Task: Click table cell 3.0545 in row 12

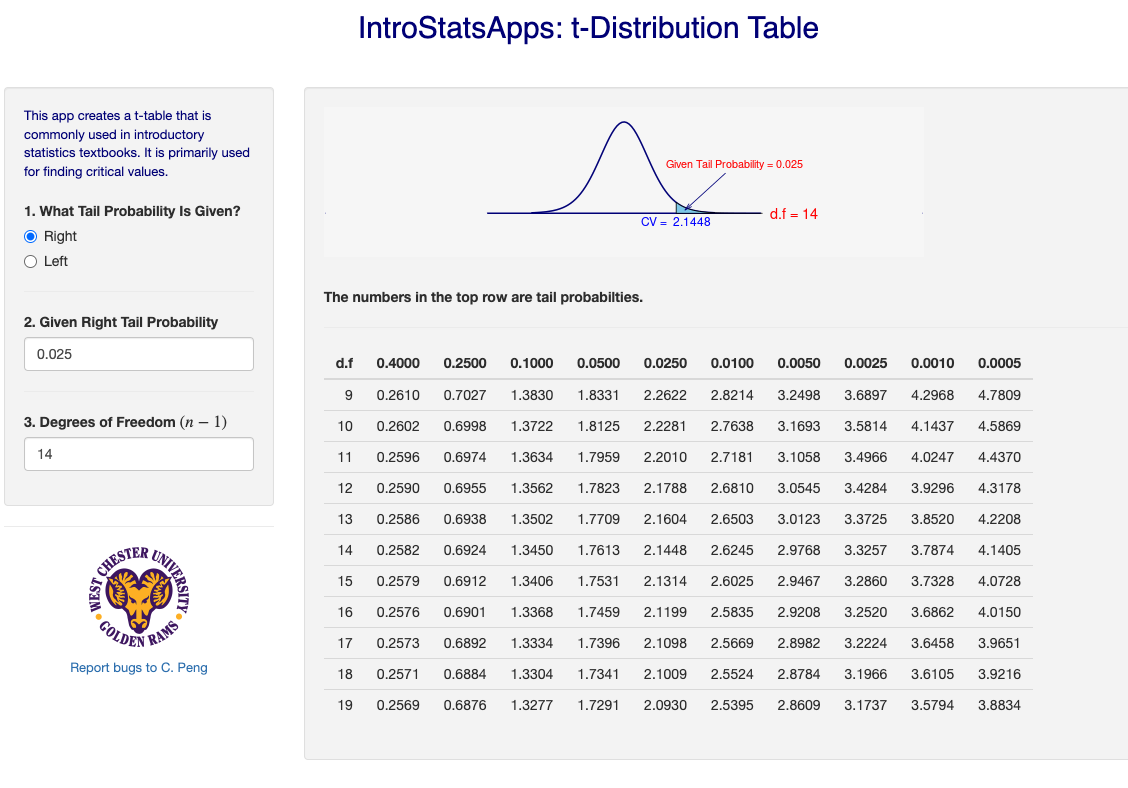Action: pyautogui.click(x=799, y=489)
